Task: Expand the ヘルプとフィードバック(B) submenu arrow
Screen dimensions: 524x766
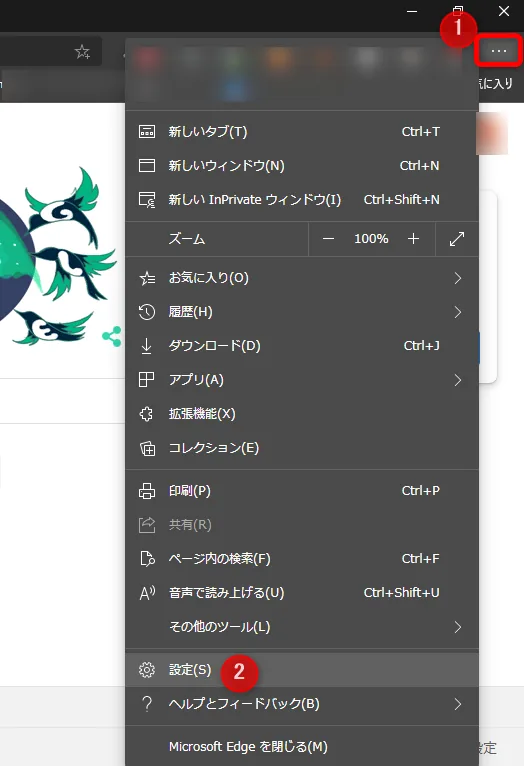Action: (458, 704)
